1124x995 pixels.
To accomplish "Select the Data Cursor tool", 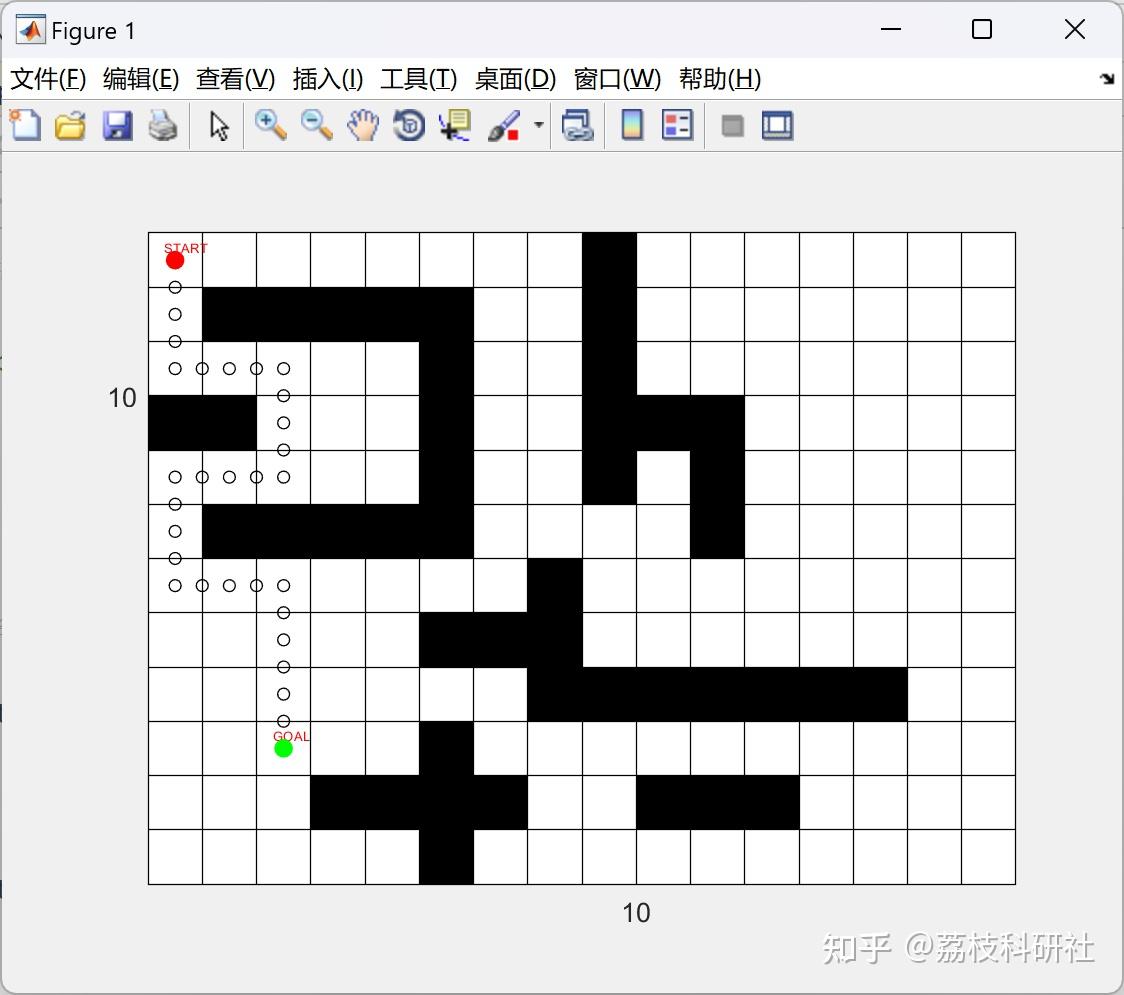I will (x=455, y=125).
